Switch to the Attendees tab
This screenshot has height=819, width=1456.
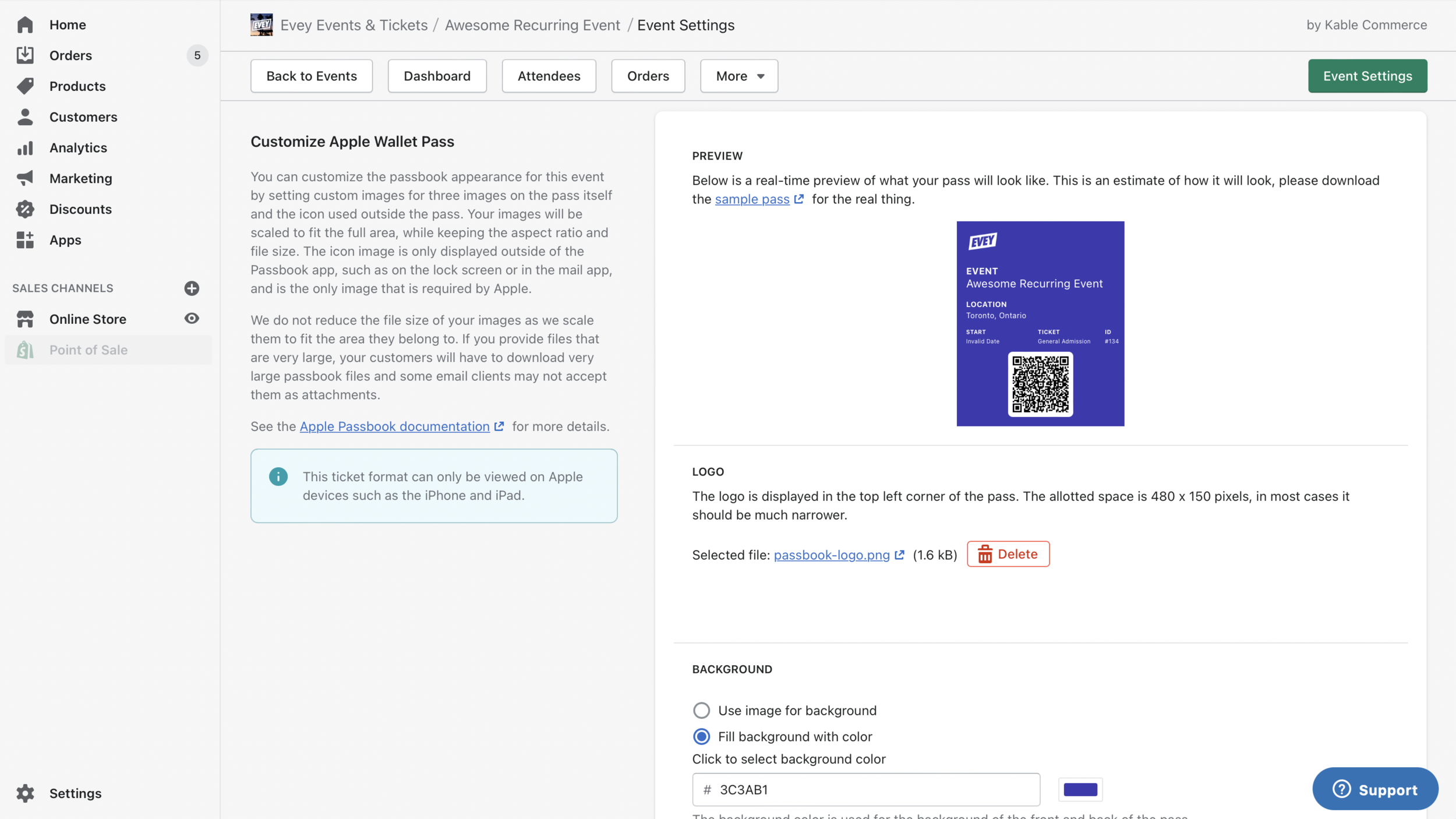tap(549, 75)
